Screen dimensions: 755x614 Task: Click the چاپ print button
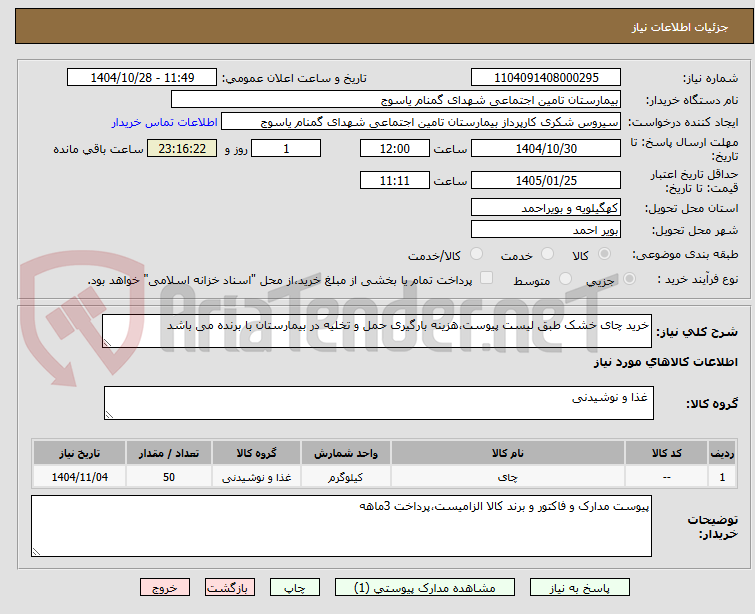tap(295, 588)
